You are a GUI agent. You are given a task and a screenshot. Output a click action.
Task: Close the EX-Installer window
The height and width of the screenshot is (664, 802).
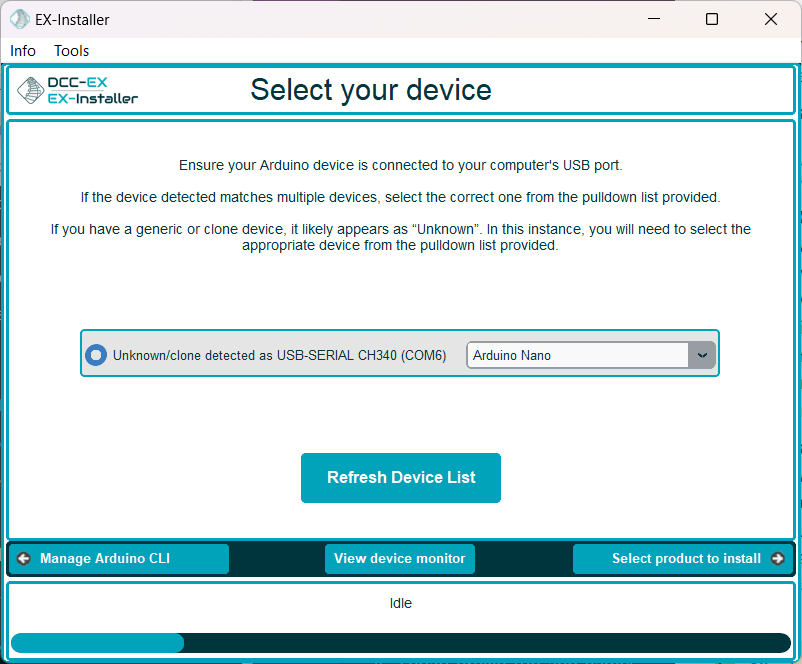(x=770, y=19)
